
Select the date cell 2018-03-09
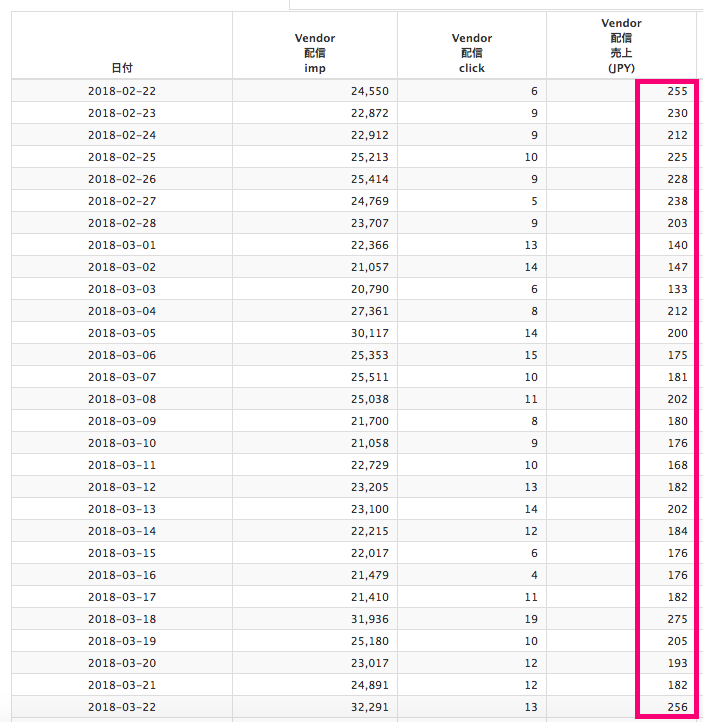(122, 421)
